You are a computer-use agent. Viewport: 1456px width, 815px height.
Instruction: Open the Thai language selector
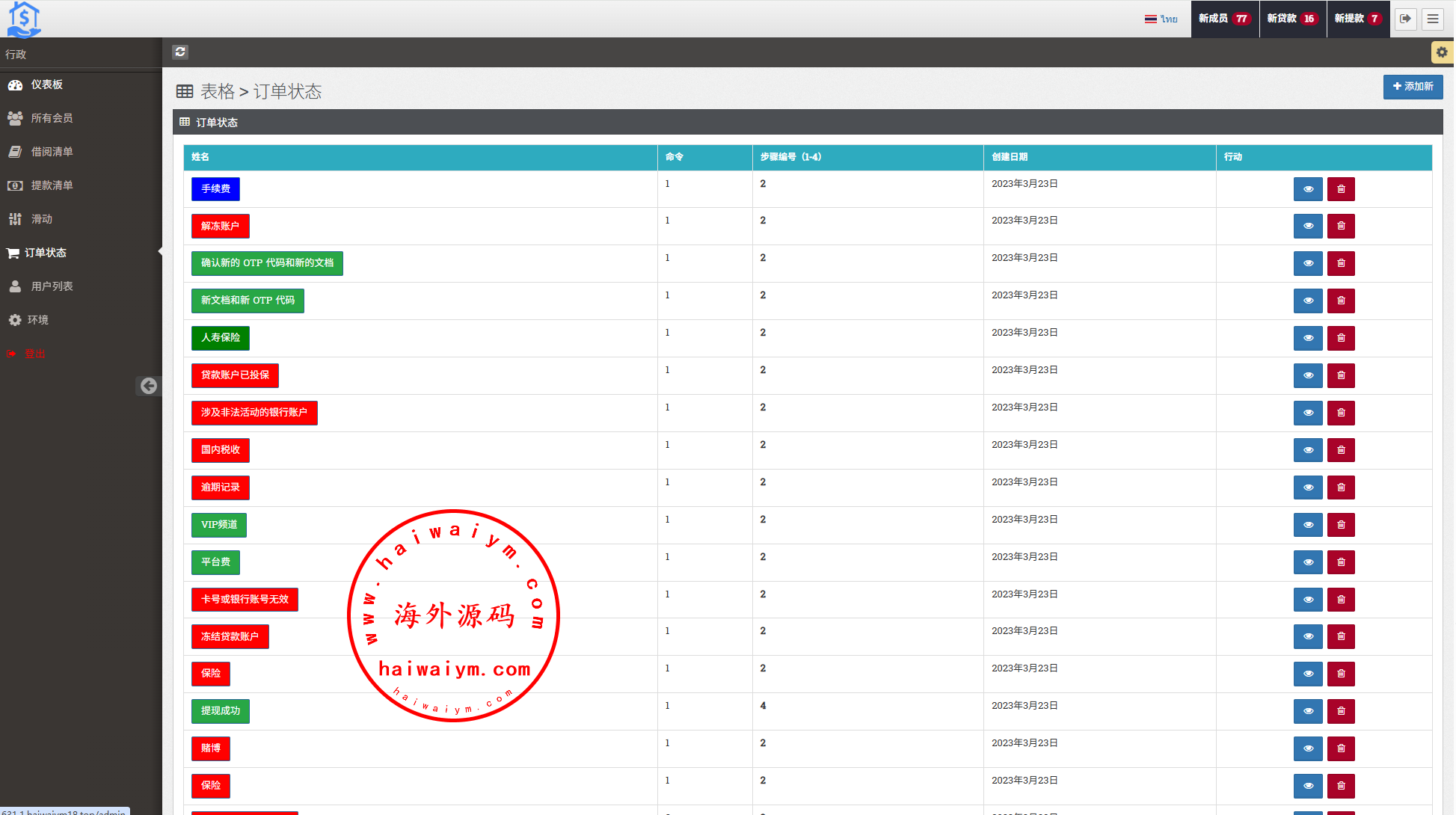coord(1161,19)
